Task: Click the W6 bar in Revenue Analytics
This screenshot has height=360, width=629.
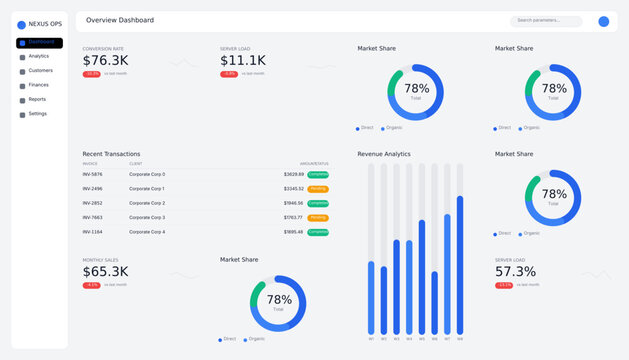Action: point(434,303)
